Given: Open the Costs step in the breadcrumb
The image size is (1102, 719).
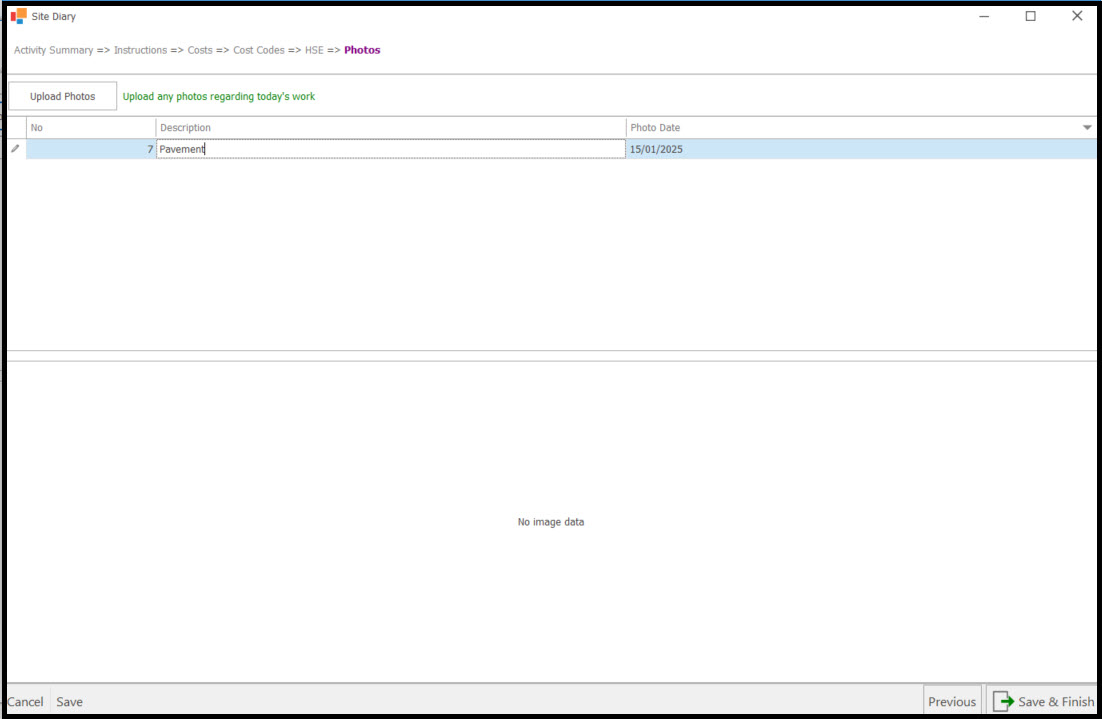Looking at the screenshot, I should point(200,50).
